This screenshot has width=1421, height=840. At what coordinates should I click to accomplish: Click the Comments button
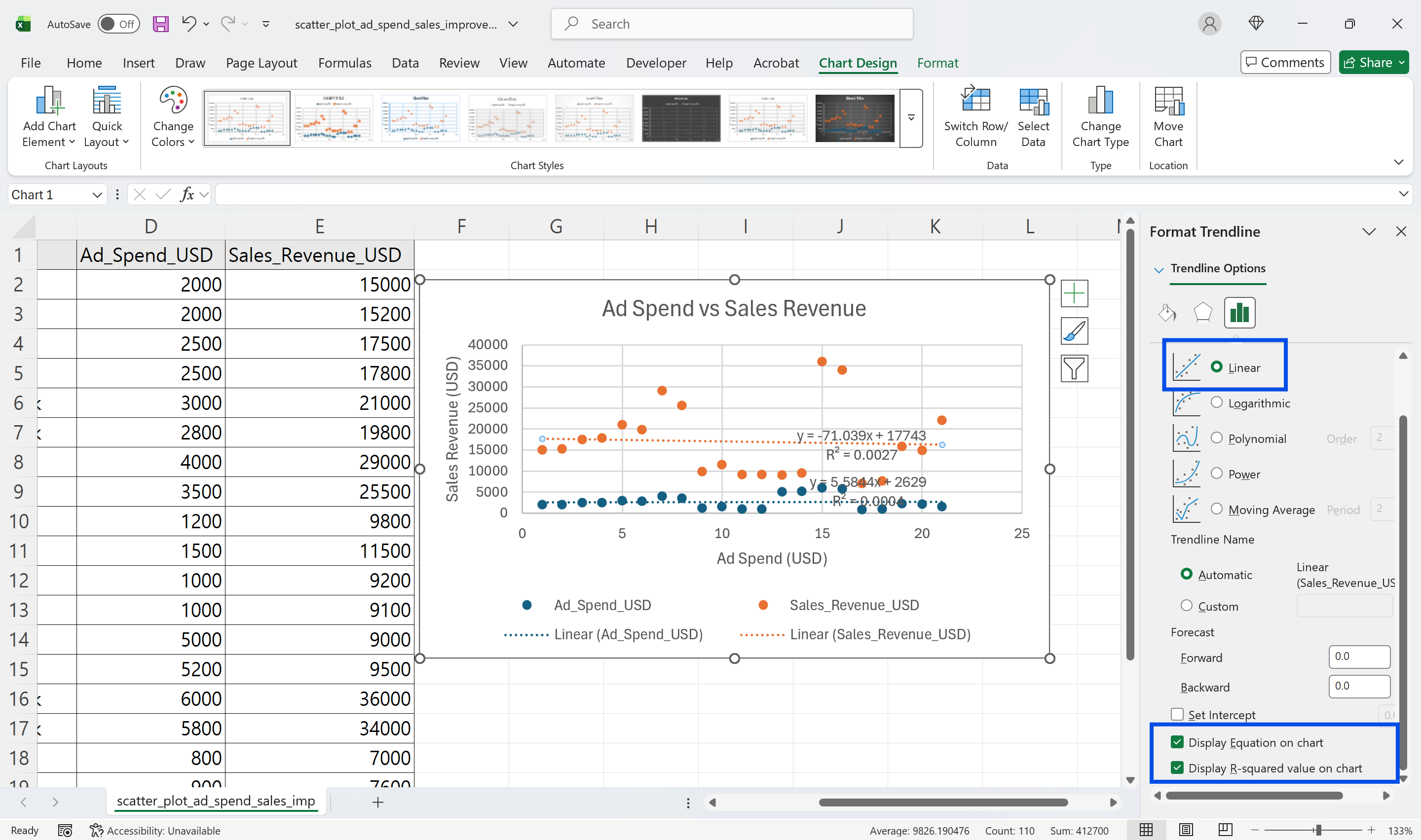click(1285, 62)
